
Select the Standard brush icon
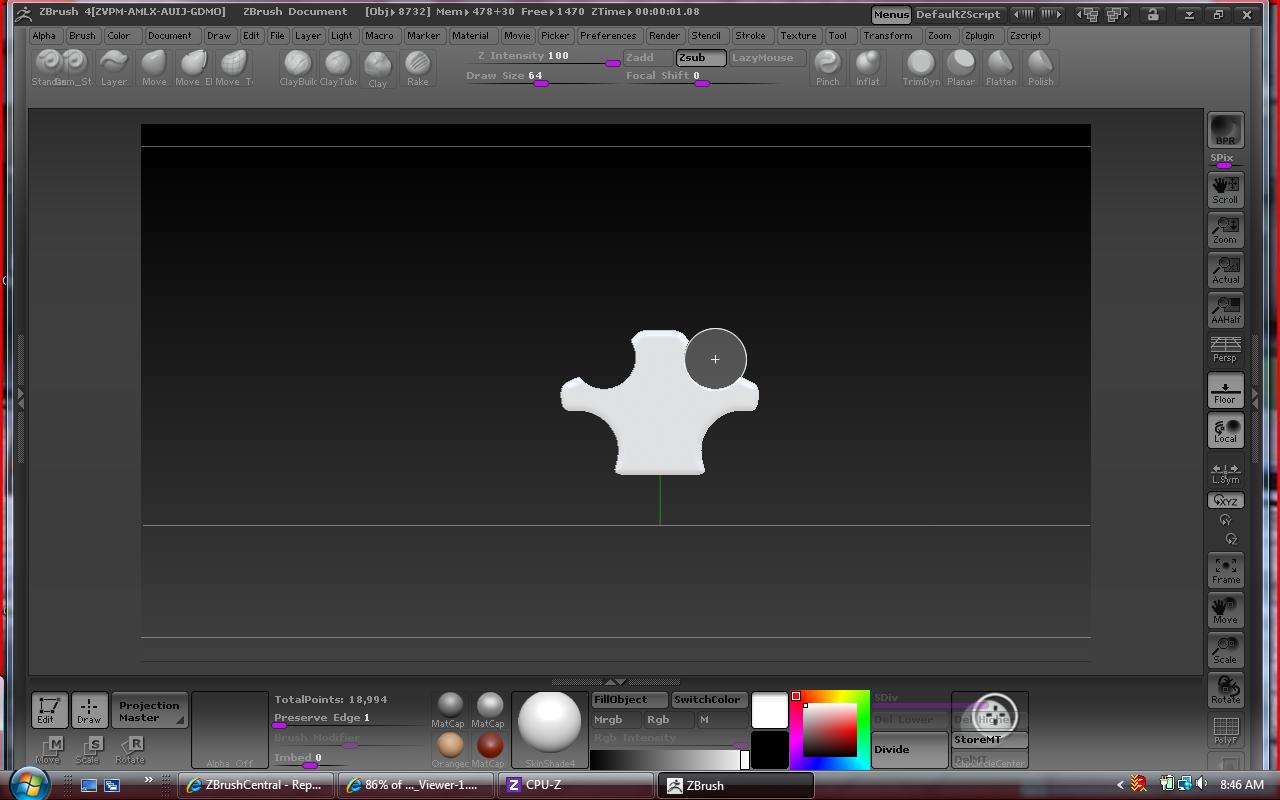pos(47,67)
